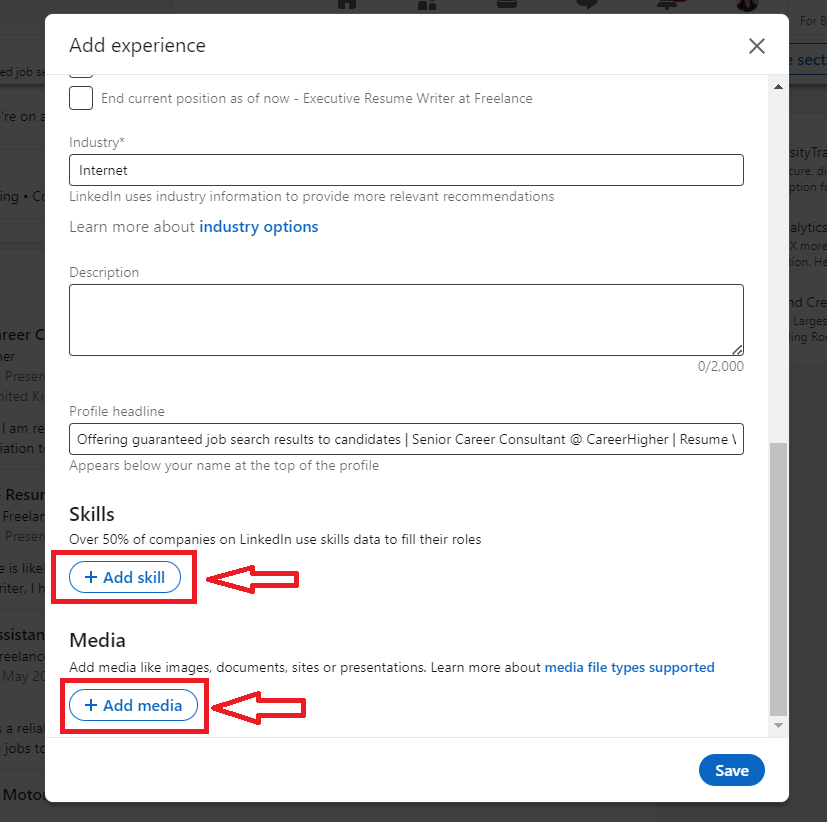Click the Industry* field label

pyautogui.click(x=97, y=142)
